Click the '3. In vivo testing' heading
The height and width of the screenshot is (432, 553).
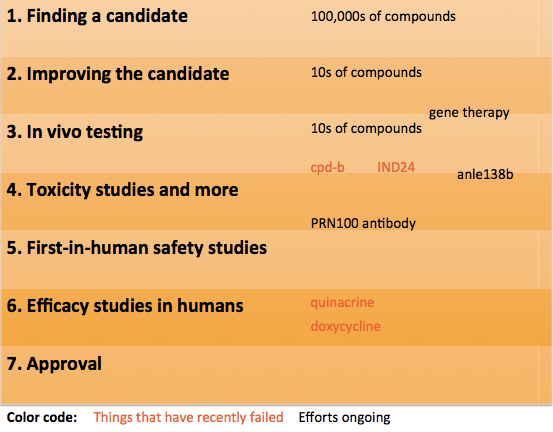point(75,132)
